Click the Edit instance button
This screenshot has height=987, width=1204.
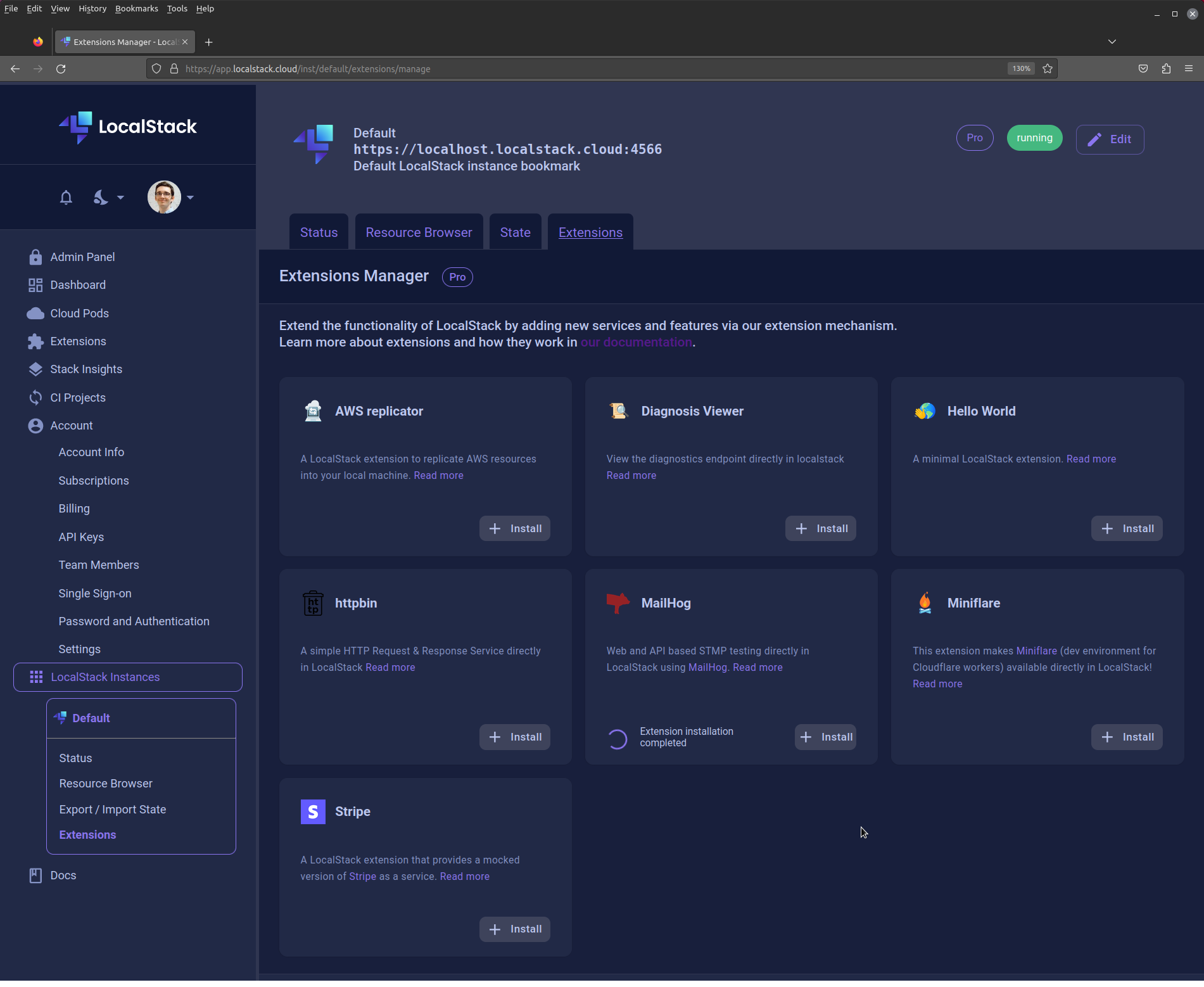(x=1110, y=139)
